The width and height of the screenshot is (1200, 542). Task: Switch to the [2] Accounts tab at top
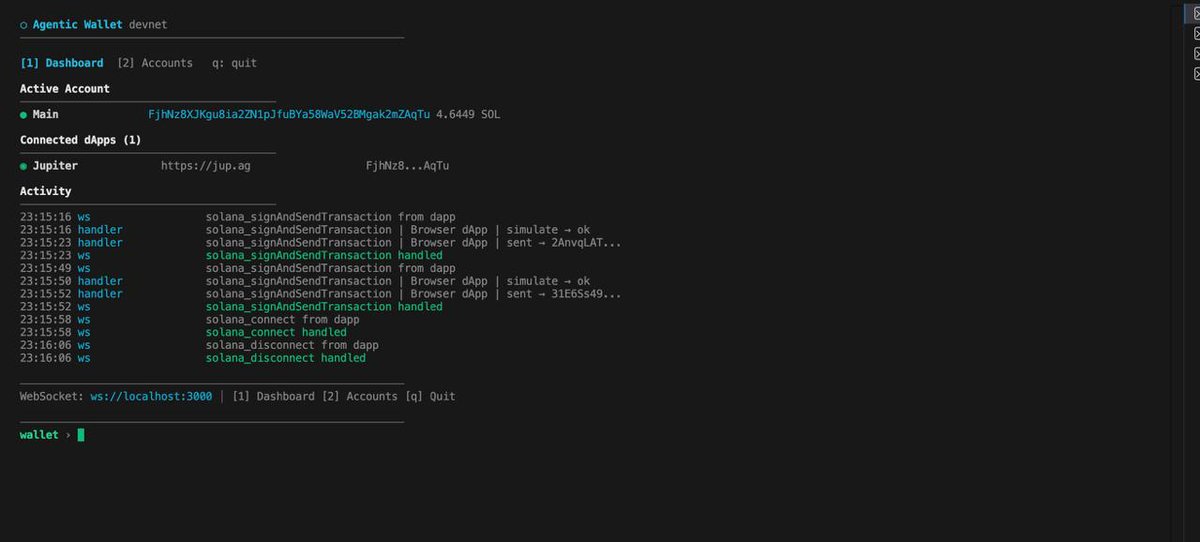point(155,63)
